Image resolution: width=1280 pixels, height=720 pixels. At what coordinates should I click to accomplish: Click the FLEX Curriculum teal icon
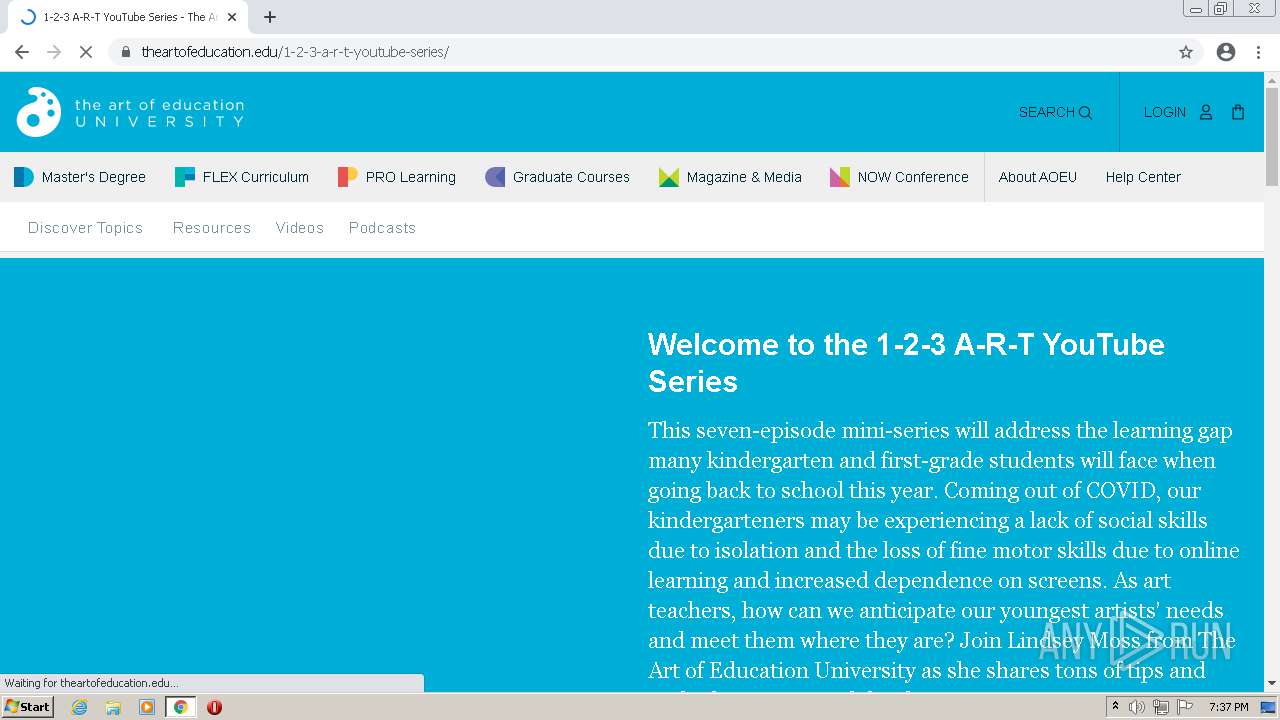(x=185, y=177)
